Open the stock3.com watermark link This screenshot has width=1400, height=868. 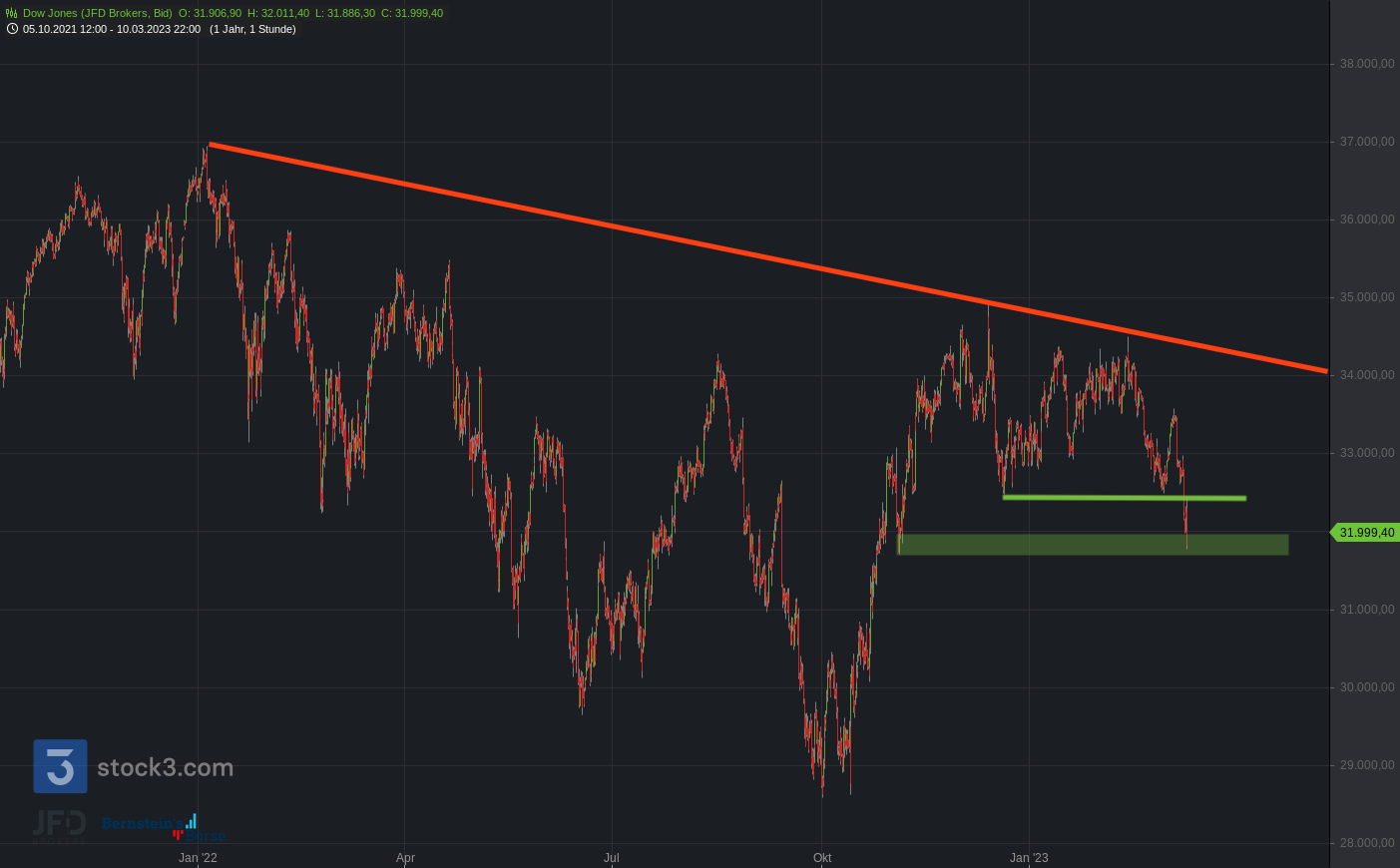coord(165,767)
